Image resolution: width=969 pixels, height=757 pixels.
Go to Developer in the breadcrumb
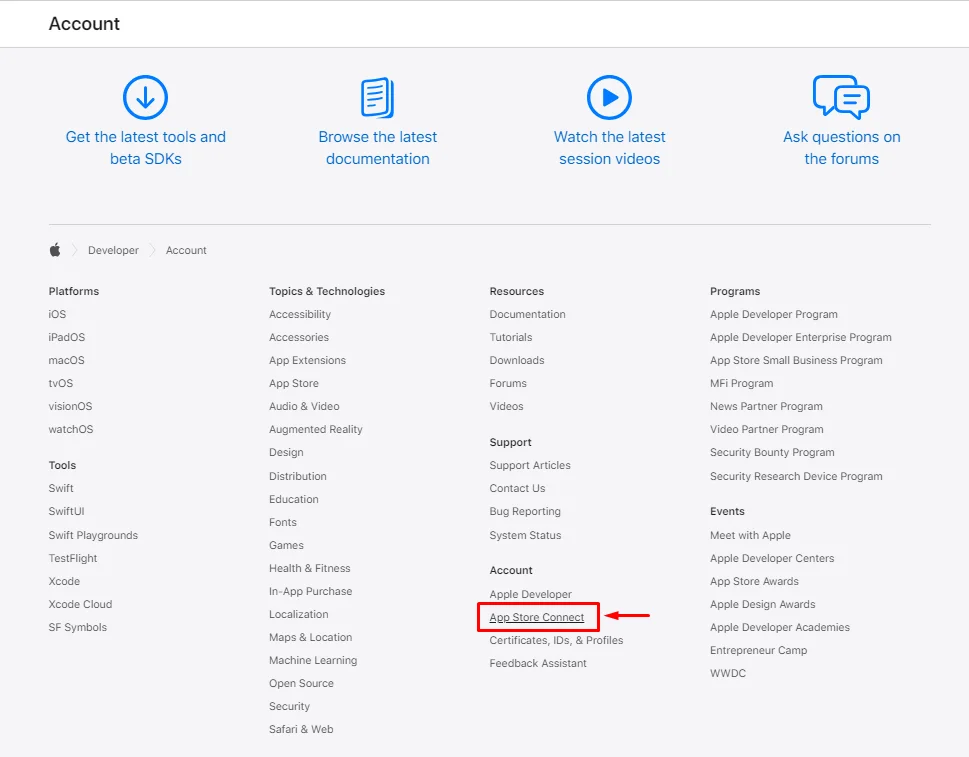[x=113, y=250]
